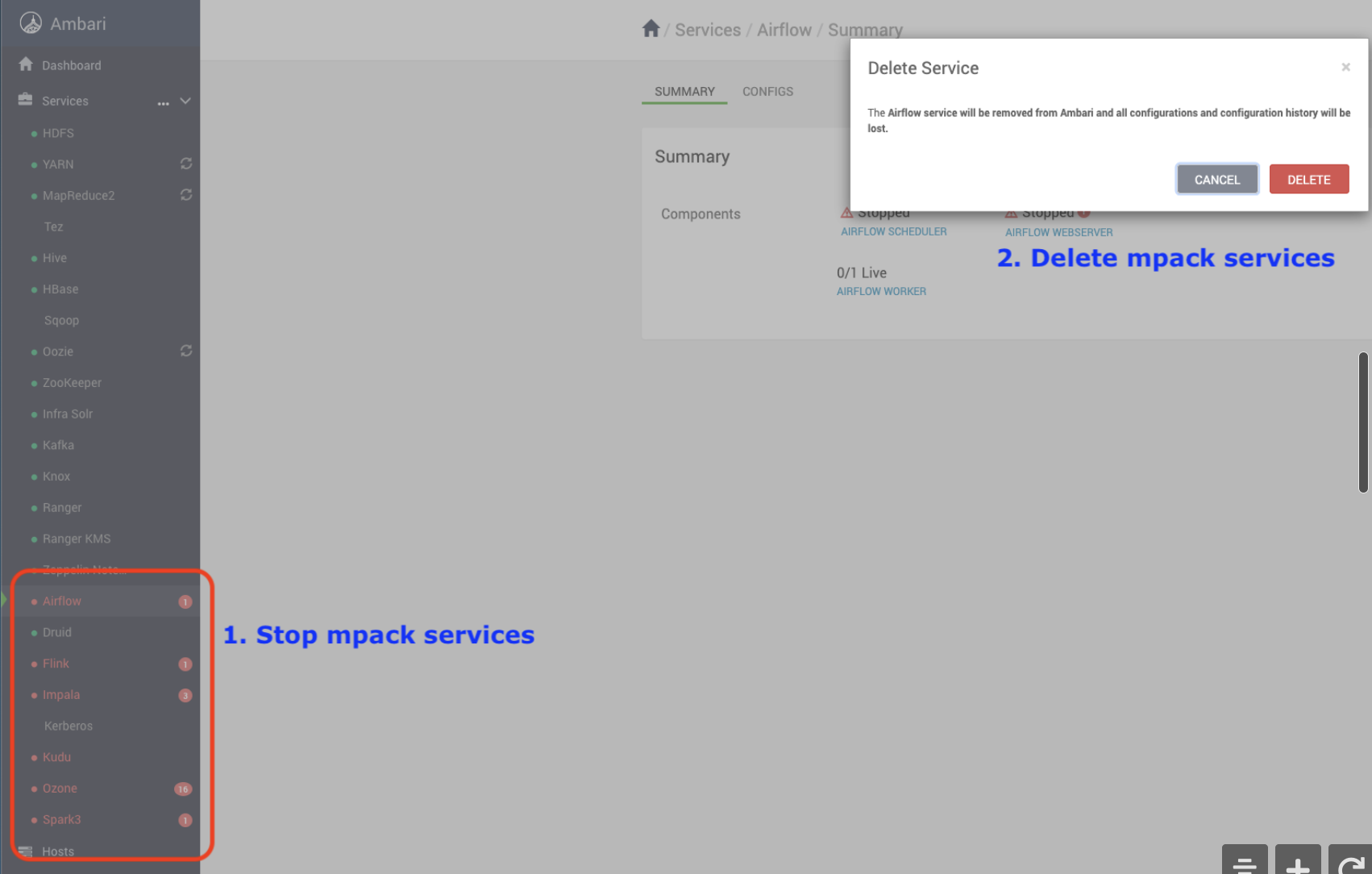Open the Services actions ellipsis menu

[x=164, y=102]
